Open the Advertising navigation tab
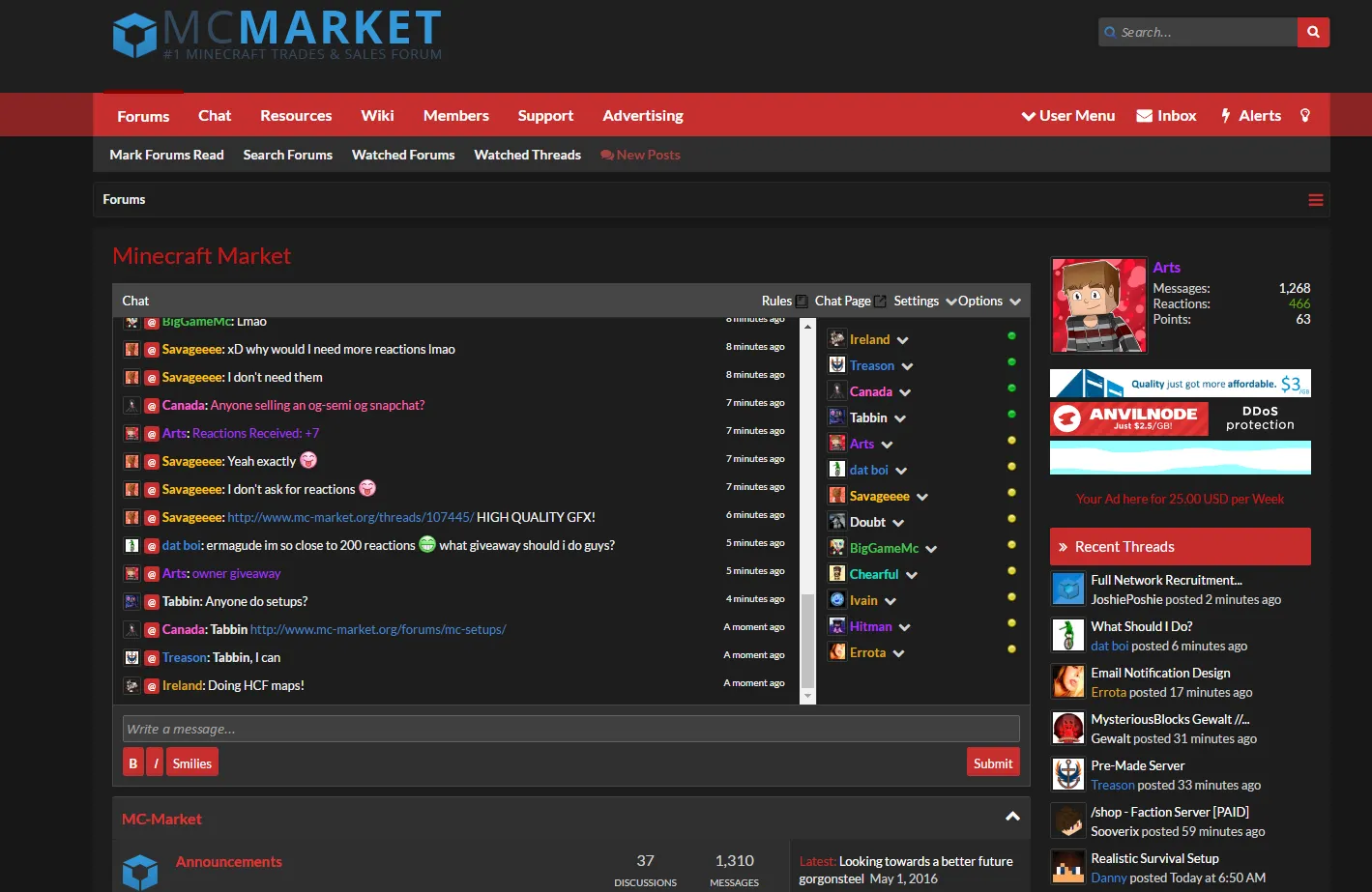 tap(643, 116)
